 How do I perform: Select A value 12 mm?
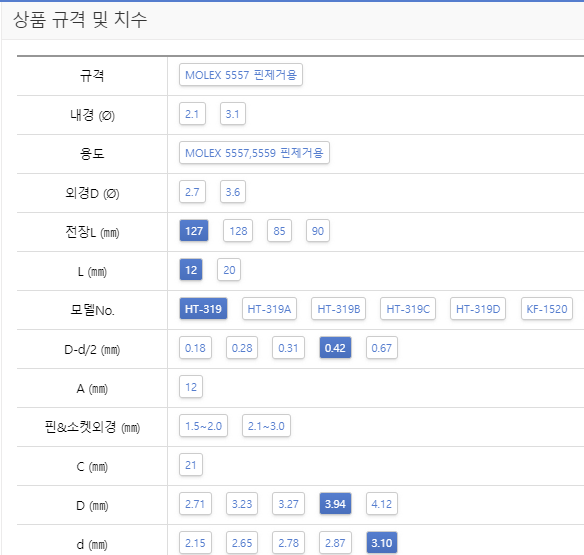coord(191,387)
